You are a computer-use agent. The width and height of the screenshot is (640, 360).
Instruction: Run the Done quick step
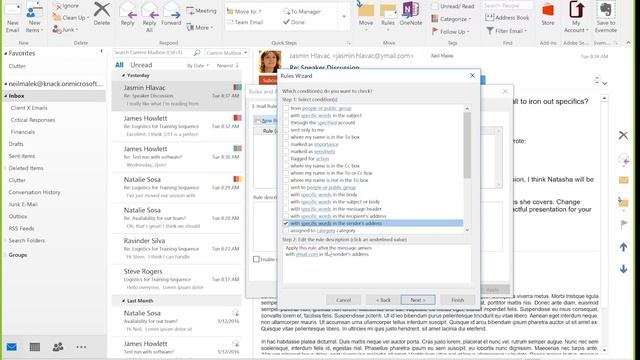click(294, 22)
